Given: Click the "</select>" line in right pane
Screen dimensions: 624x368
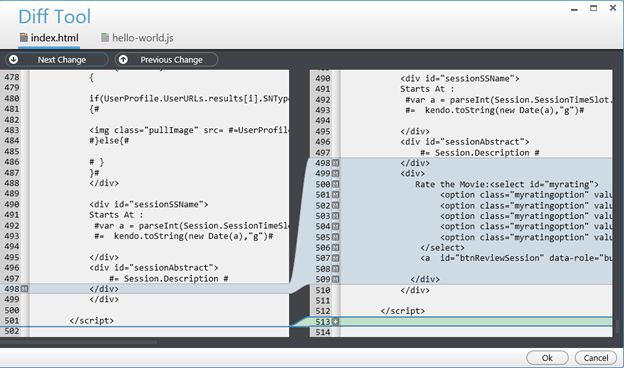Looking at the screenshot, I should click(x=442, y=247).
